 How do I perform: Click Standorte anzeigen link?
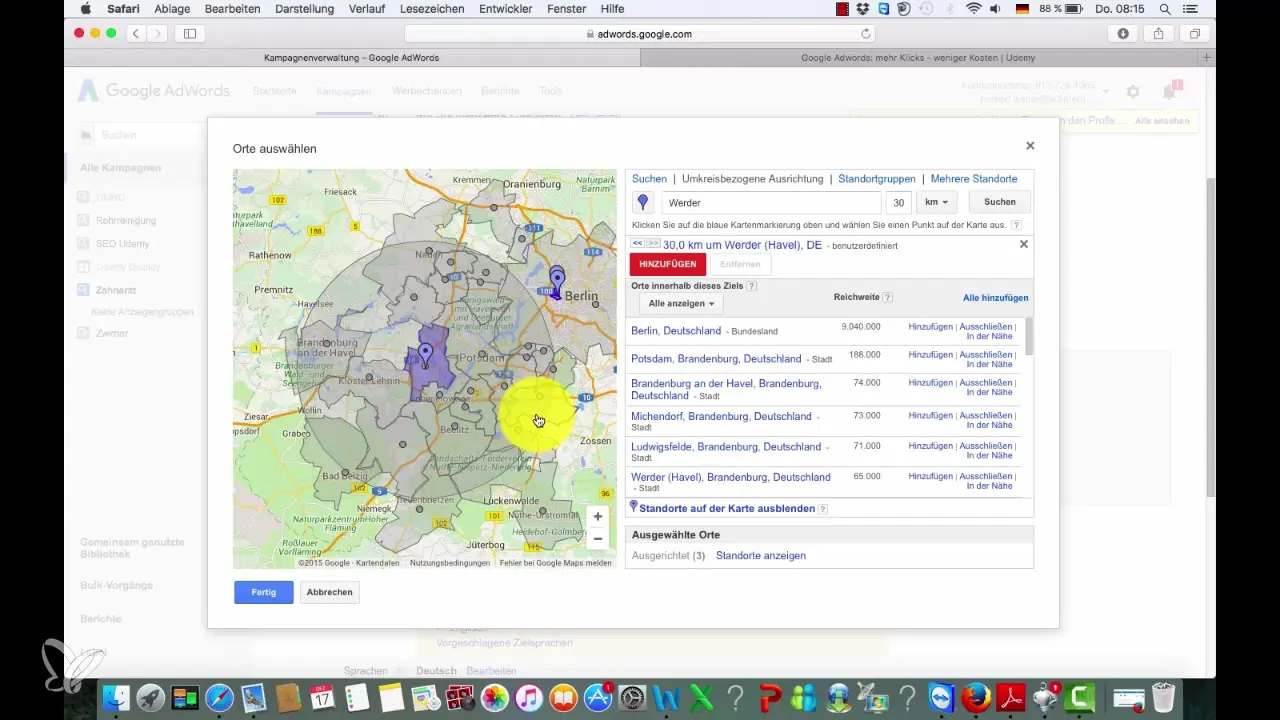[x=761, y=556]
